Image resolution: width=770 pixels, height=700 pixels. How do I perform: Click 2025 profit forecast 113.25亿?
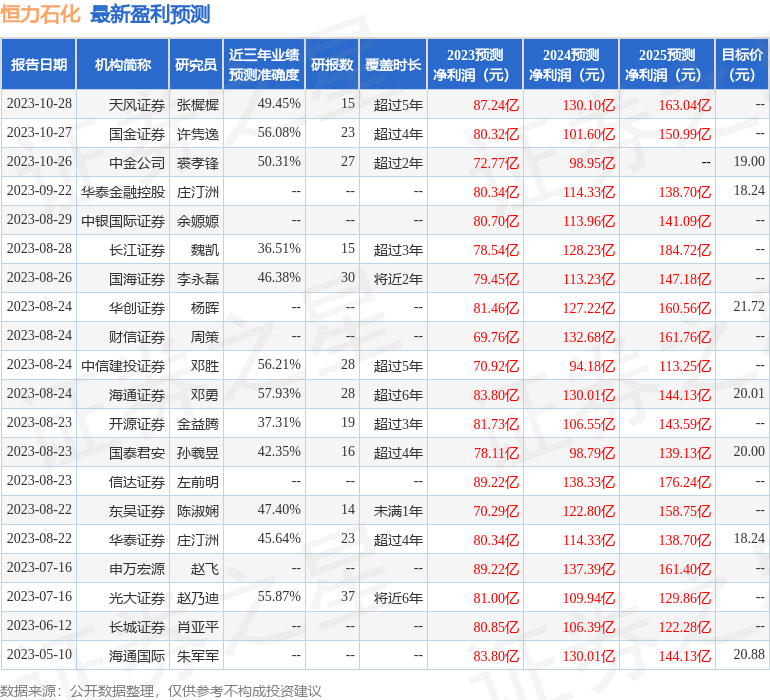point(685,365)
